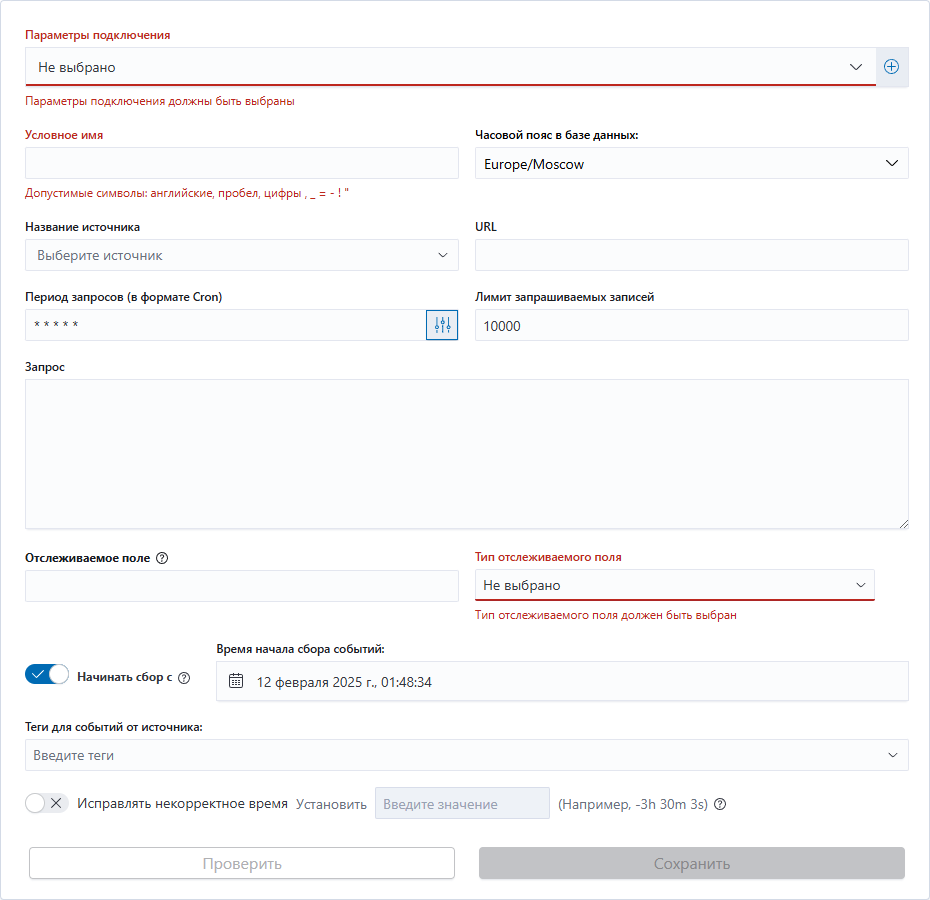Focus the Условное имя input field
Screen dimensions: 930x900
(241, 163)
